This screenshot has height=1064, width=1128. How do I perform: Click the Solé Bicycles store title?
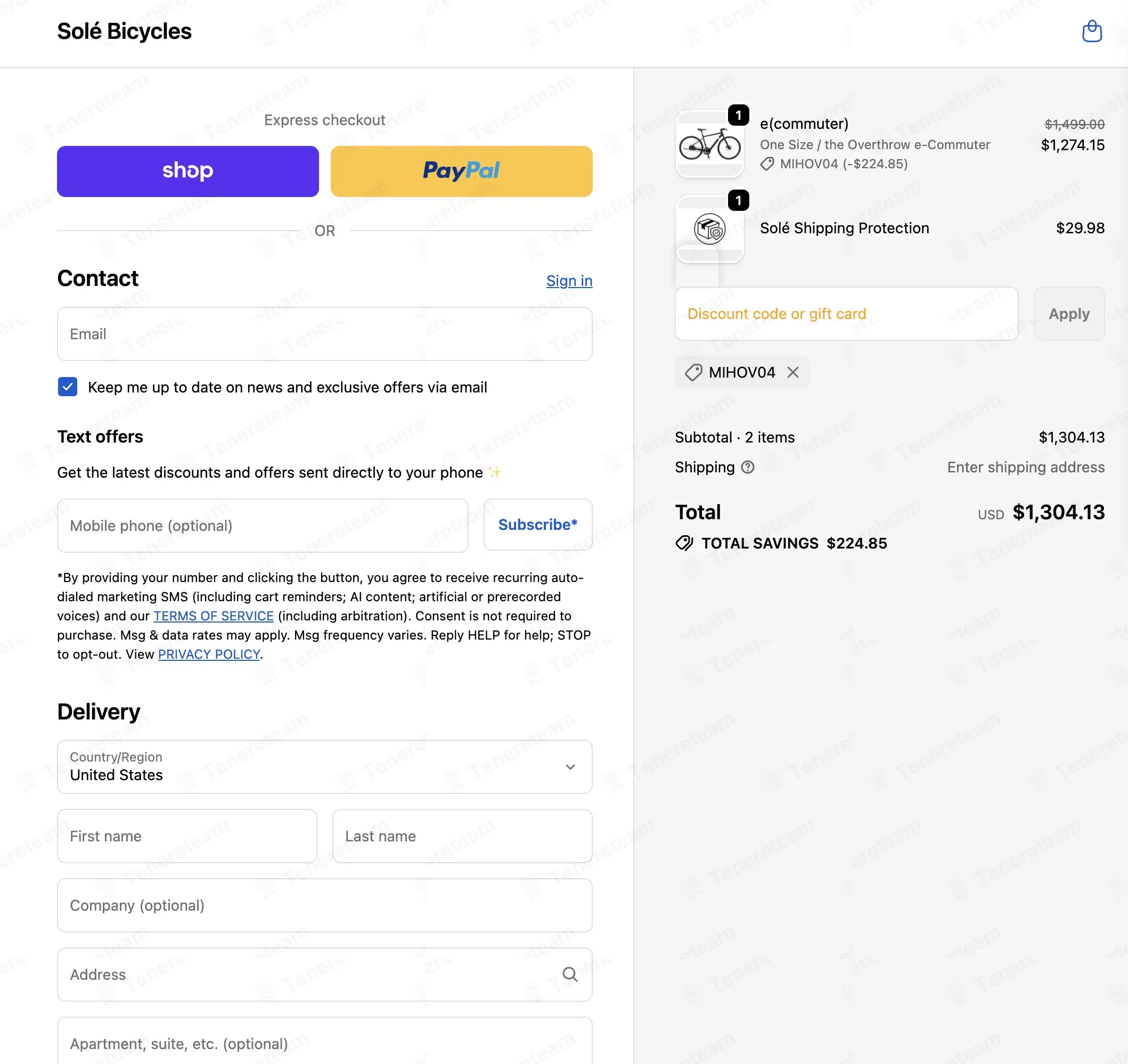pos(124,31)
